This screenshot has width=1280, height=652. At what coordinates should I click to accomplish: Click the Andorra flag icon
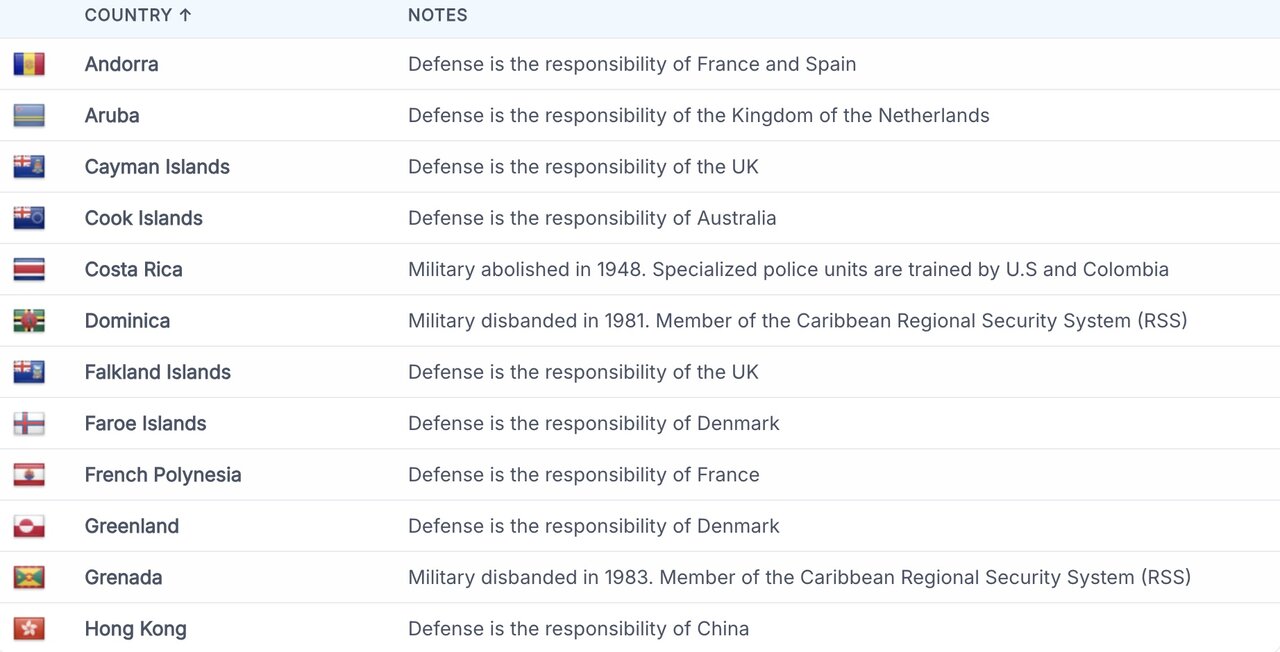29,64
